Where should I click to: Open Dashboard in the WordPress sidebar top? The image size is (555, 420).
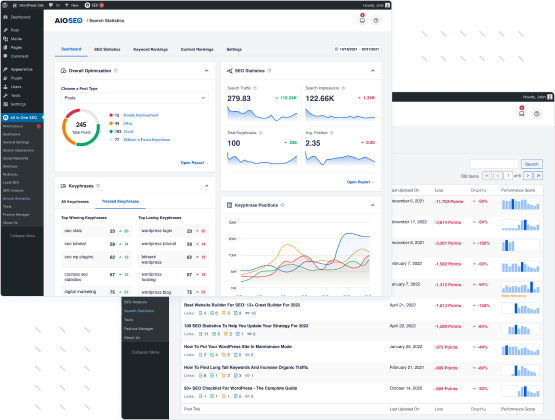coord(21,17)
